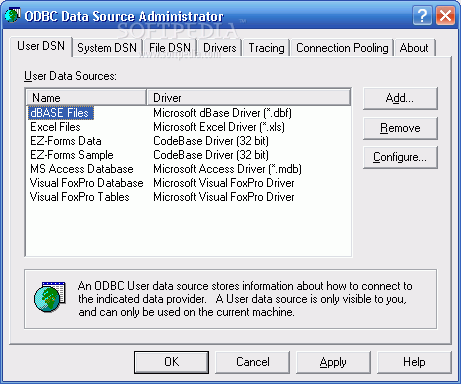
Task: Click Microsoft Access Driver (*.mdb) cell
Action: 227,169
